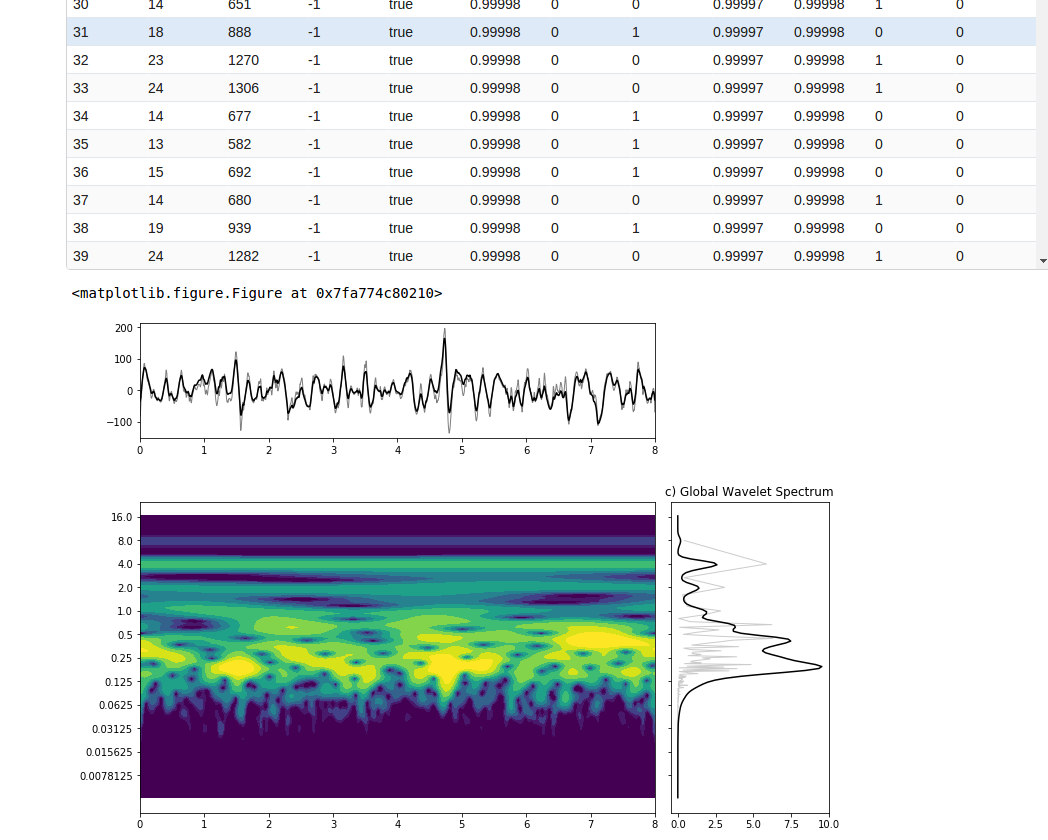Click the table's scroll down arrow
Viewport: 1048px width, 840px height.
1043,260
